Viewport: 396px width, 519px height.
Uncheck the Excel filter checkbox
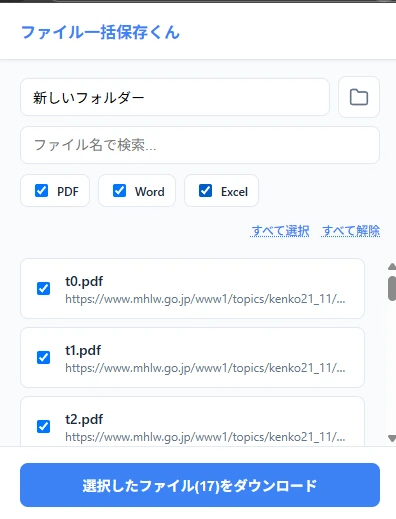[x=205, y=191]
